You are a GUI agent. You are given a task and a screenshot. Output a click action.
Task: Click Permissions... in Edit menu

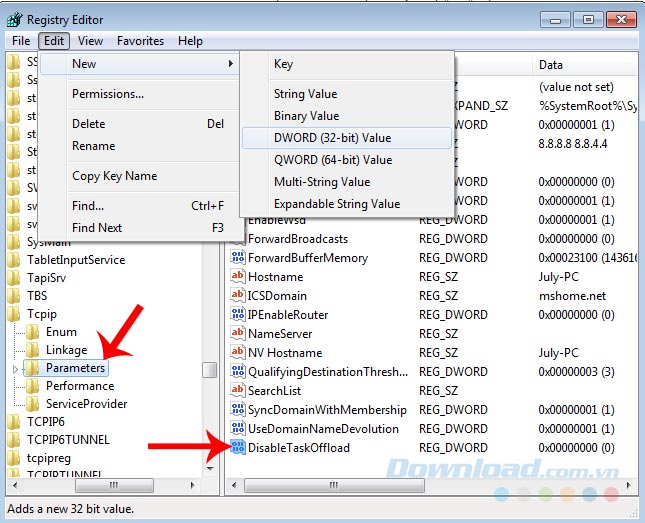[108, 94]
